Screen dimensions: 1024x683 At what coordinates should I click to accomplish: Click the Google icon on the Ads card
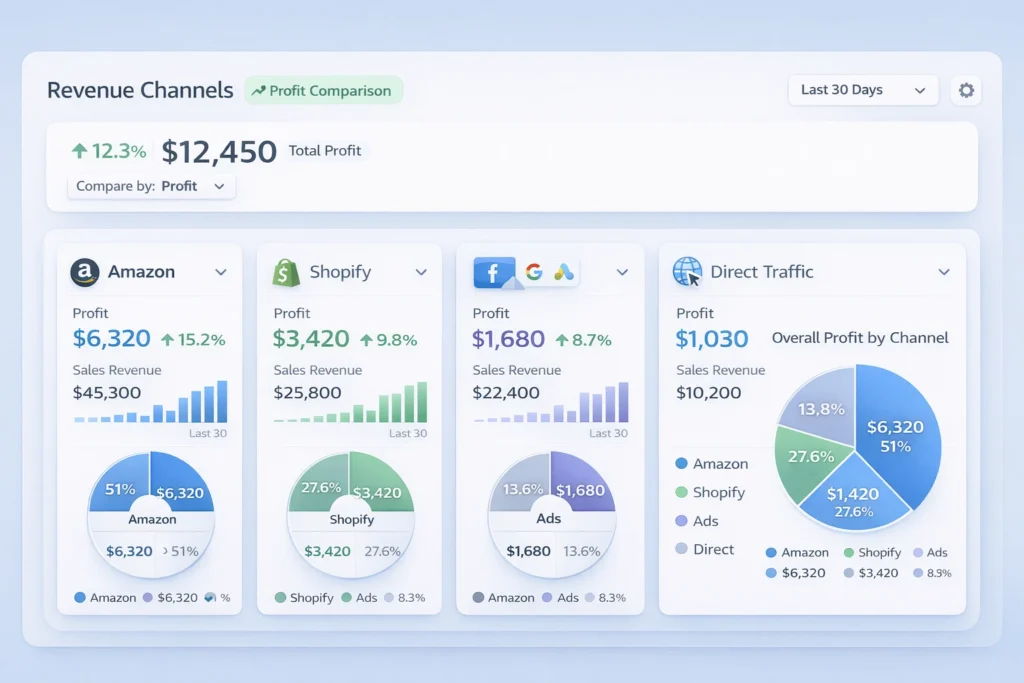pyautogui.click(x=533, y=271)
